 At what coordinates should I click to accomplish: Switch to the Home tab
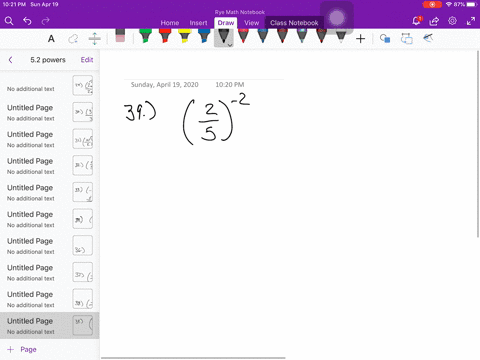[x=170, y=23]
